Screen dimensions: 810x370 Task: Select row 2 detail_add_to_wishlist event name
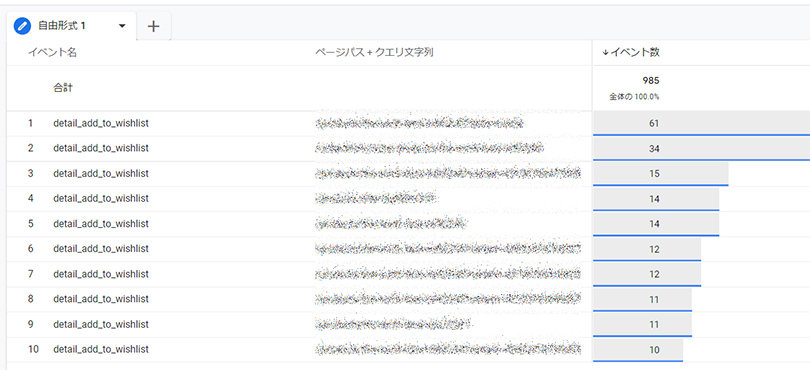coord(101,148)
